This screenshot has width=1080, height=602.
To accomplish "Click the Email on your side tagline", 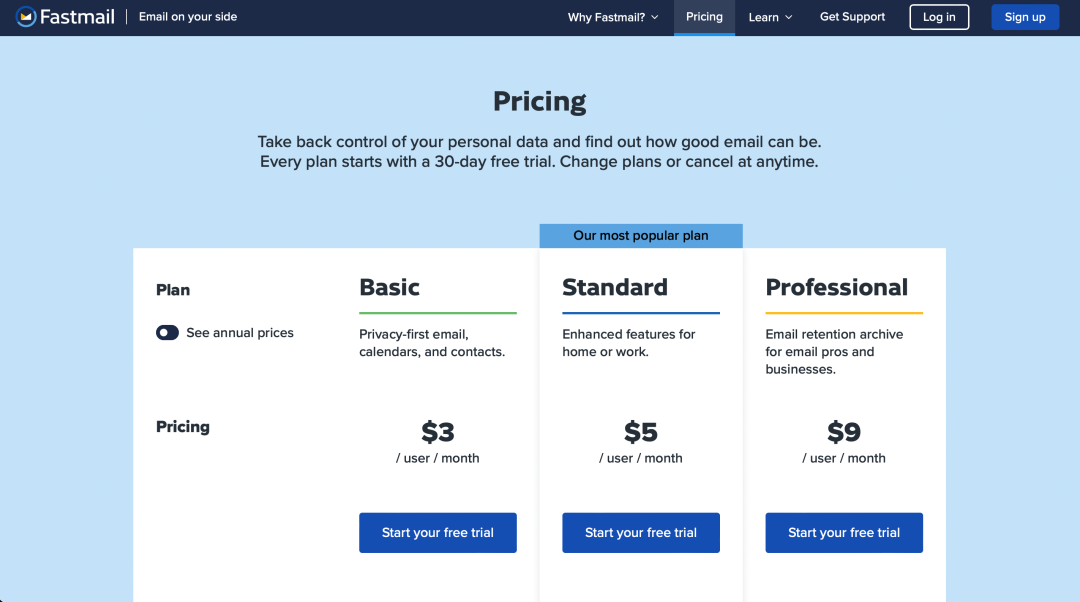I will click(x=188, y=17).
